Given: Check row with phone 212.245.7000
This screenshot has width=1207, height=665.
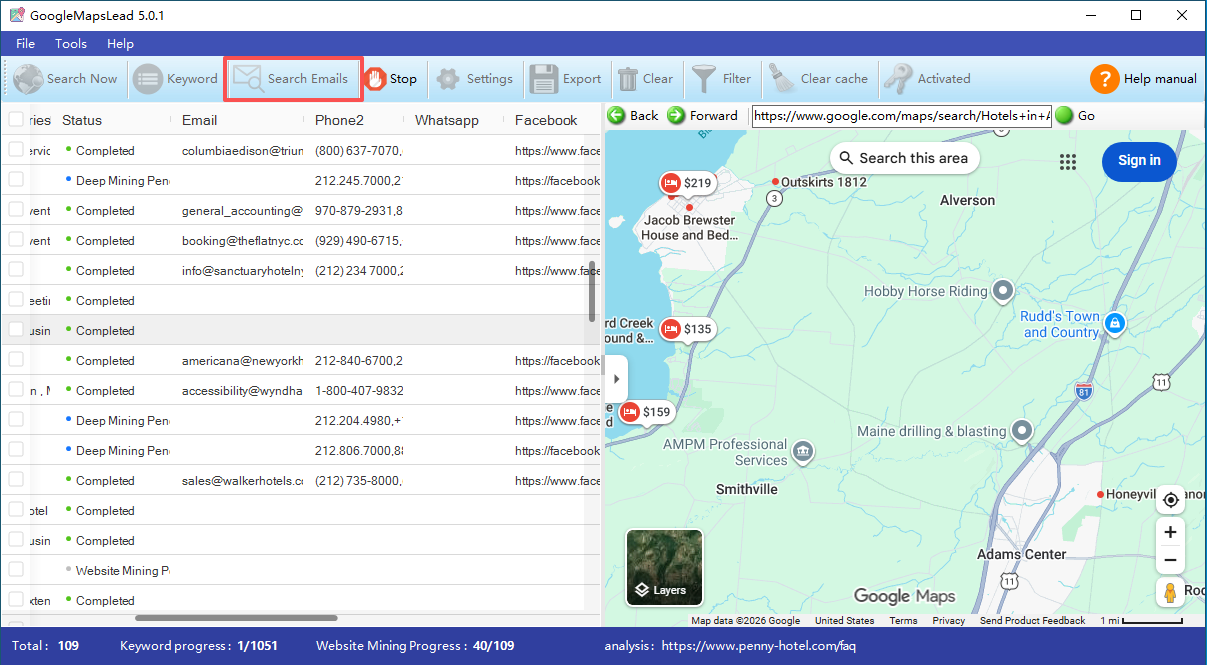Looking at the screenshot, I should coord(16,180).
